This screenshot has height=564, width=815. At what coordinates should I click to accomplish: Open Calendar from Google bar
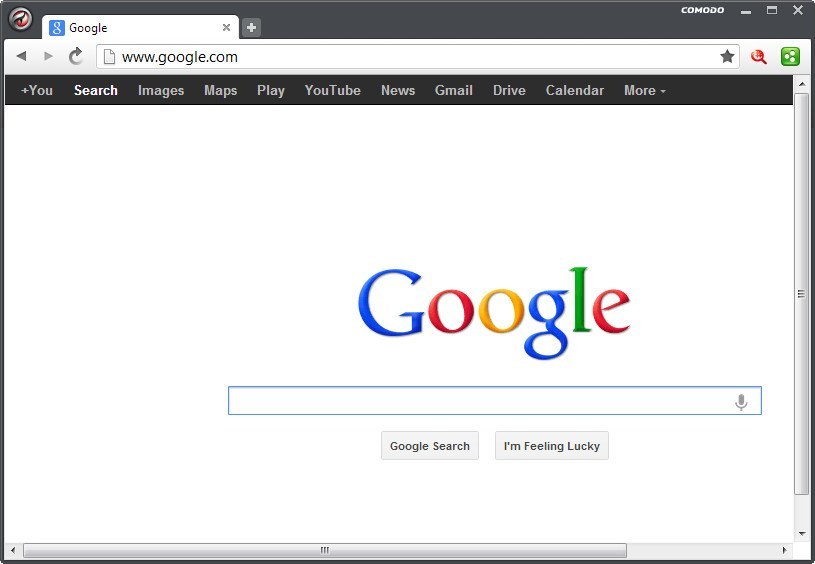pos(575,90)
